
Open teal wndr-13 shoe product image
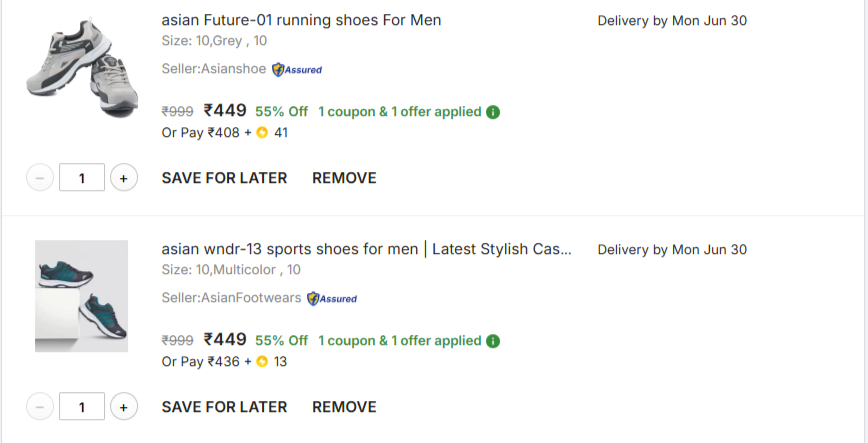coord(81,296)
